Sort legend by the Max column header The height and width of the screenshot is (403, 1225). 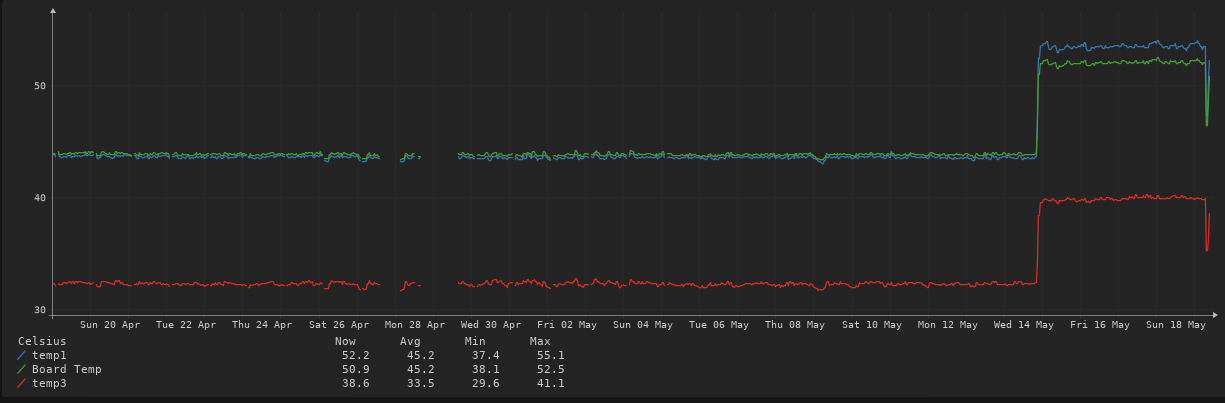coord(540,341)
